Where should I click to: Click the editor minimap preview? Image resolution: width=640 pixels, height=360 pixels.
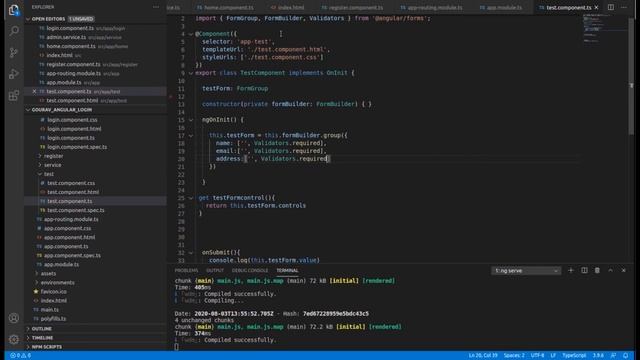[x=604, y=29]
